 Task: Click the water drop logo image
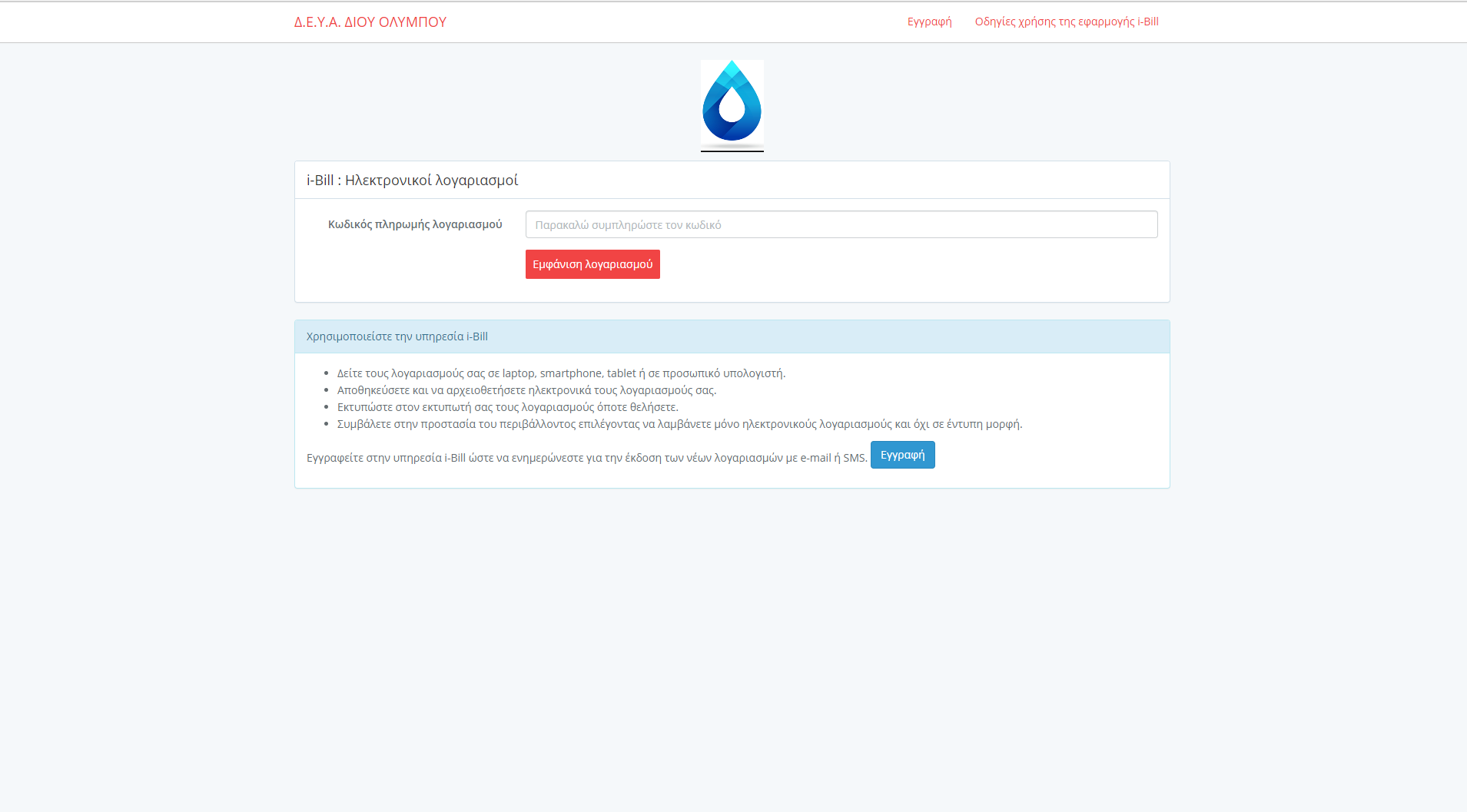point(732,103)
